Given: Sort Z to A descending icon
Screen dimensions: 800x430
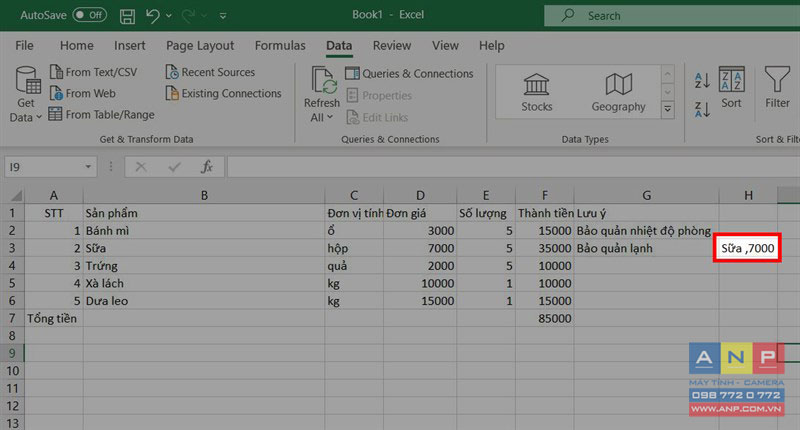Looking at the screenshot, I should (702, 109).
